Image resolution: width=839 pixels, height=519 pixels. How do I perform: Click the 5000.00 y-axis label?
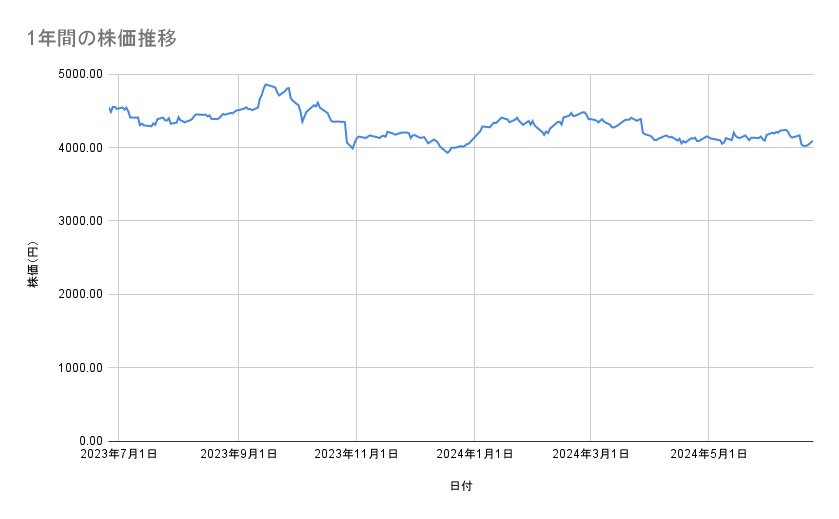pyautogui.click(x=82, y=74)
